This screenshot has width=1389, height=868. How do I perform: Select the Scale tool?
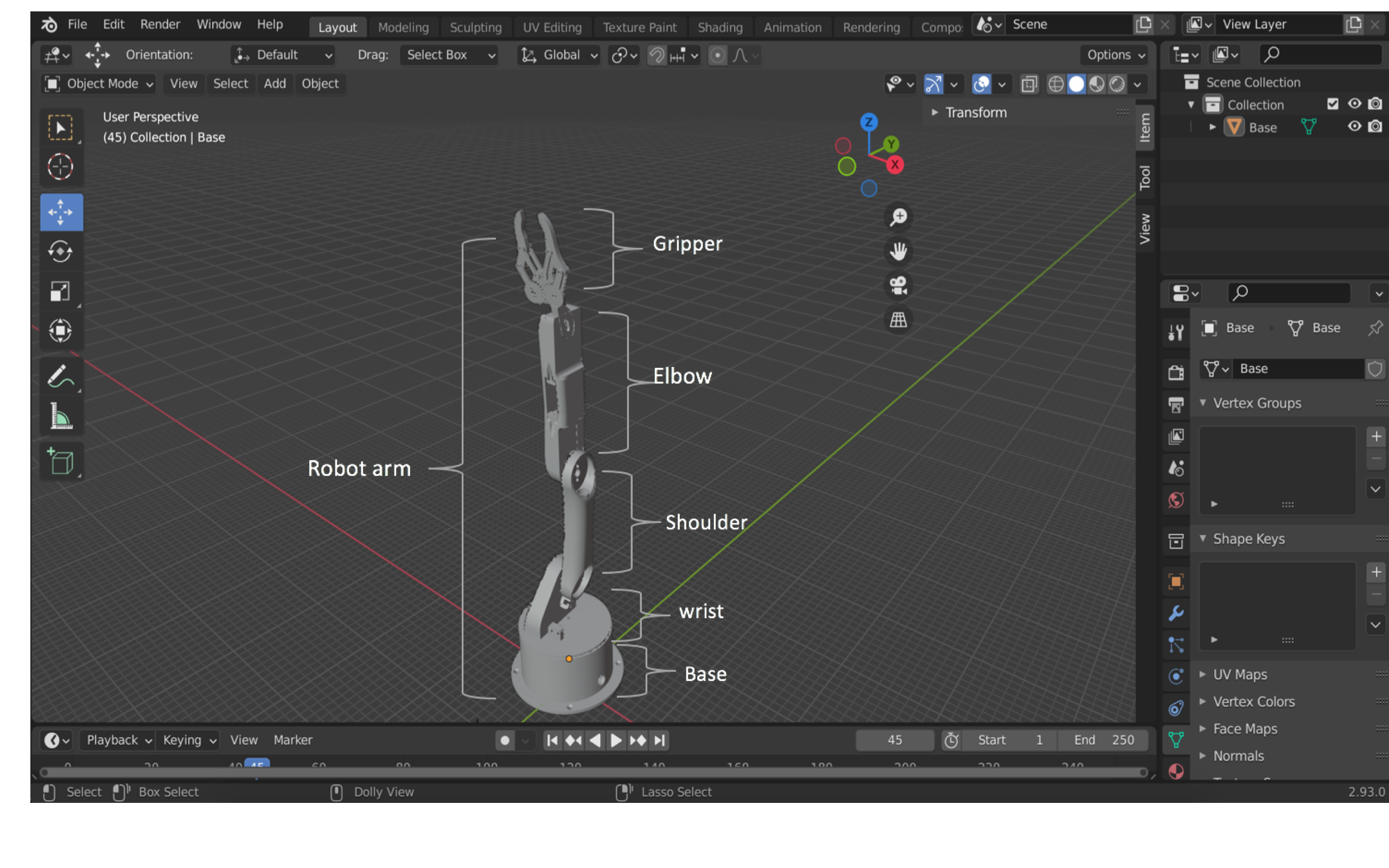tap(61, 290)
